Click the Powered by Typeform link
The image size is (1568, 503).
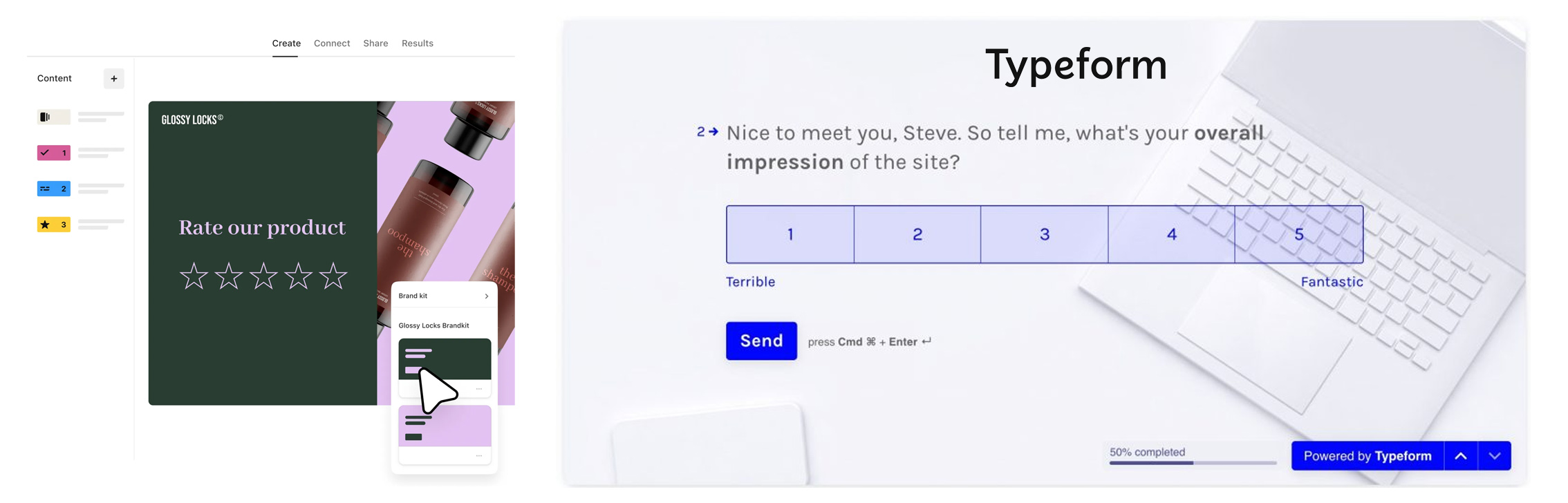tap(1368, 456)
